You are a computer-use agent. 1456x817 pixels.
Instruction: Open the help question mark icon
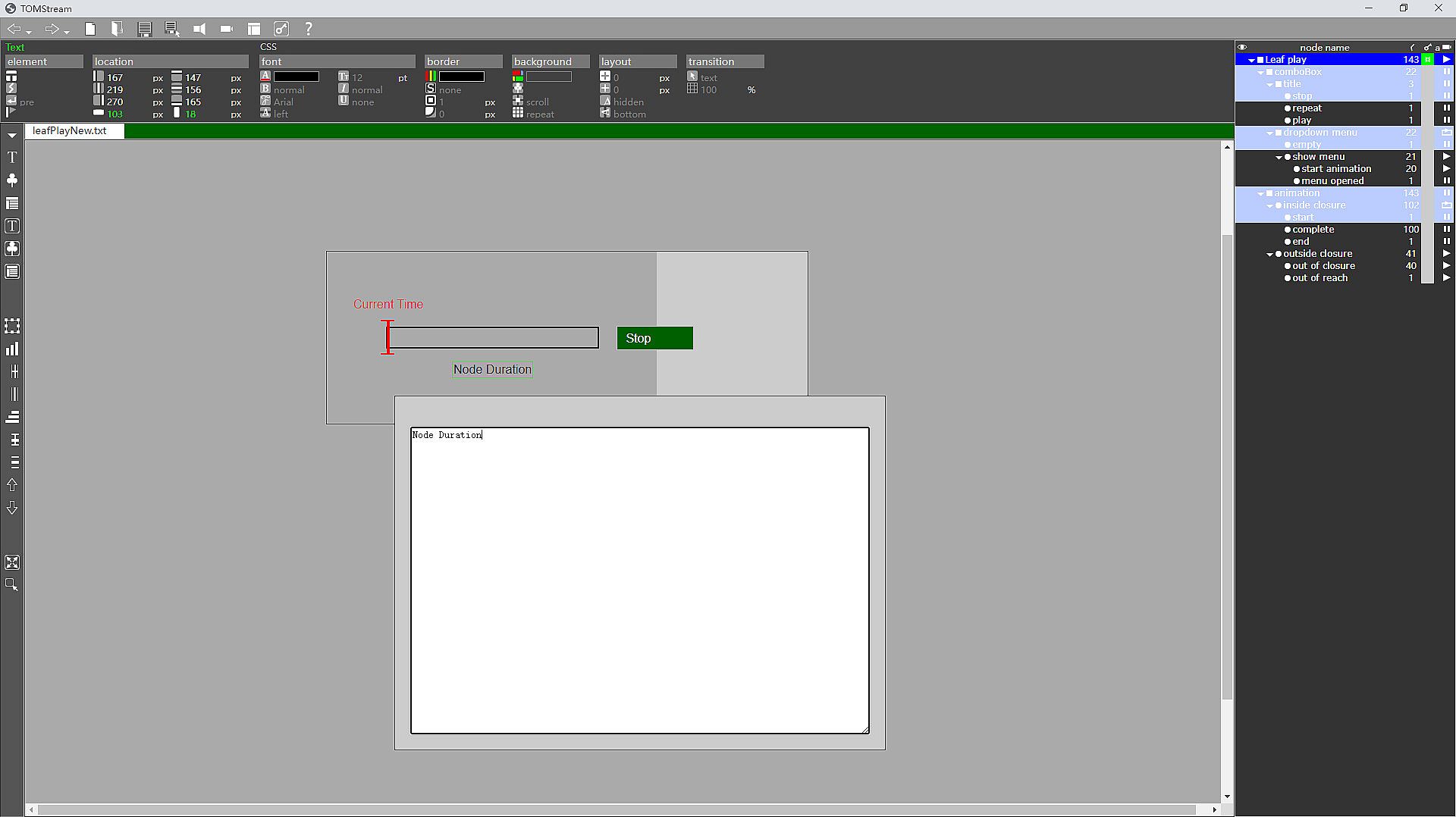[x=309, y=29]
